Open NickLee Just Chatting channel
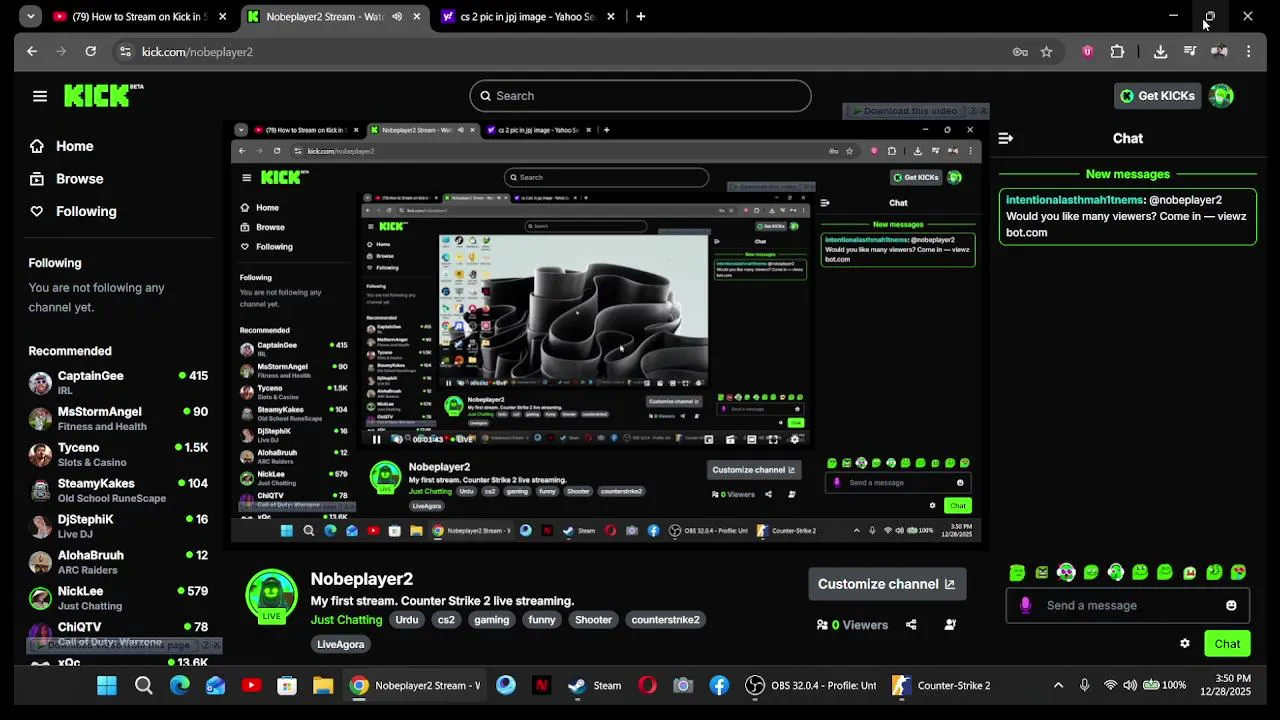 (118, 598)
